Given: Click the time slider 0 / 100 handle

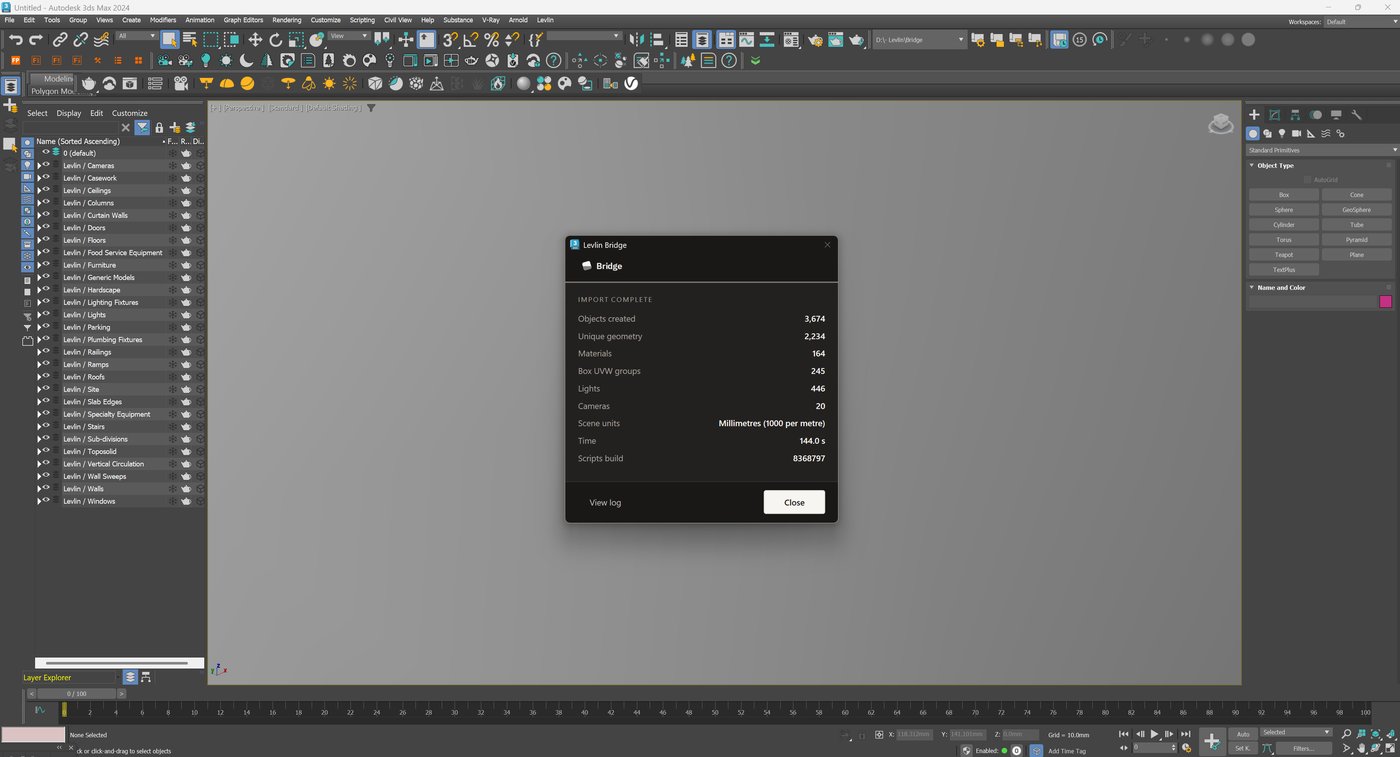Looking at the screenshot, I should [x=77, y=693].
